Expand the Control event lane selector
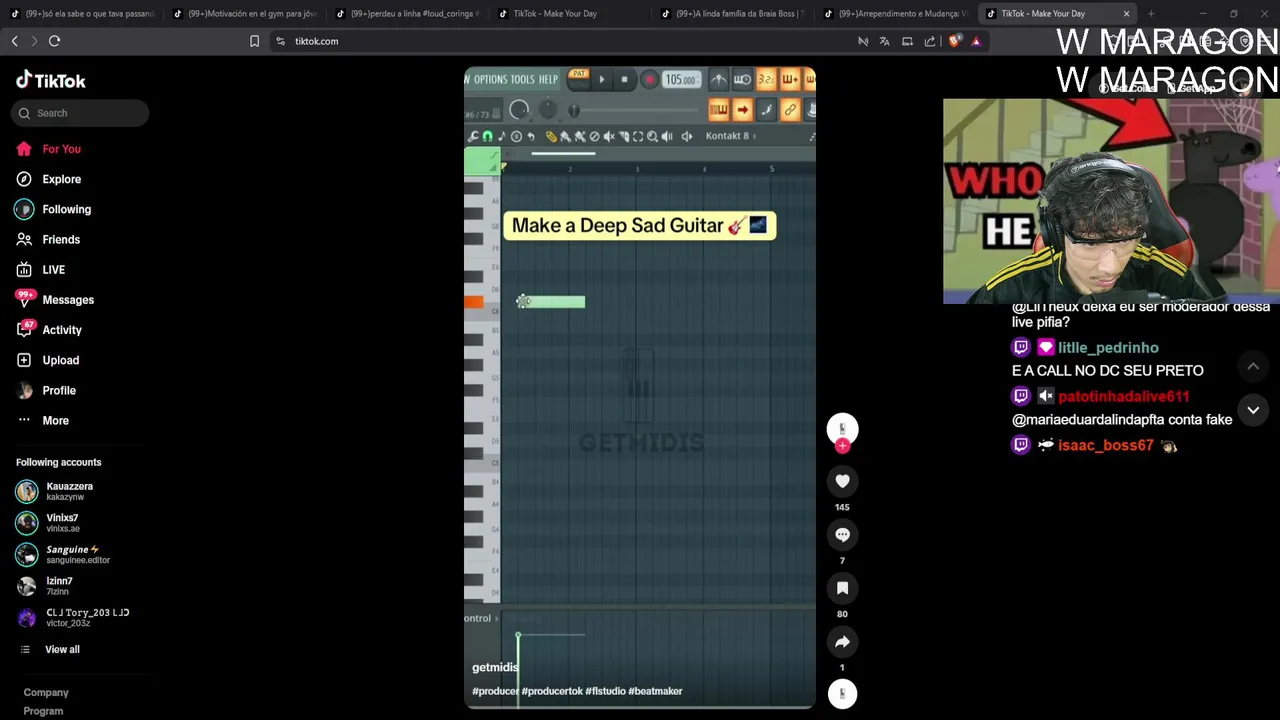The width and height of the screenshot is (1280, 720). (482, 618)
